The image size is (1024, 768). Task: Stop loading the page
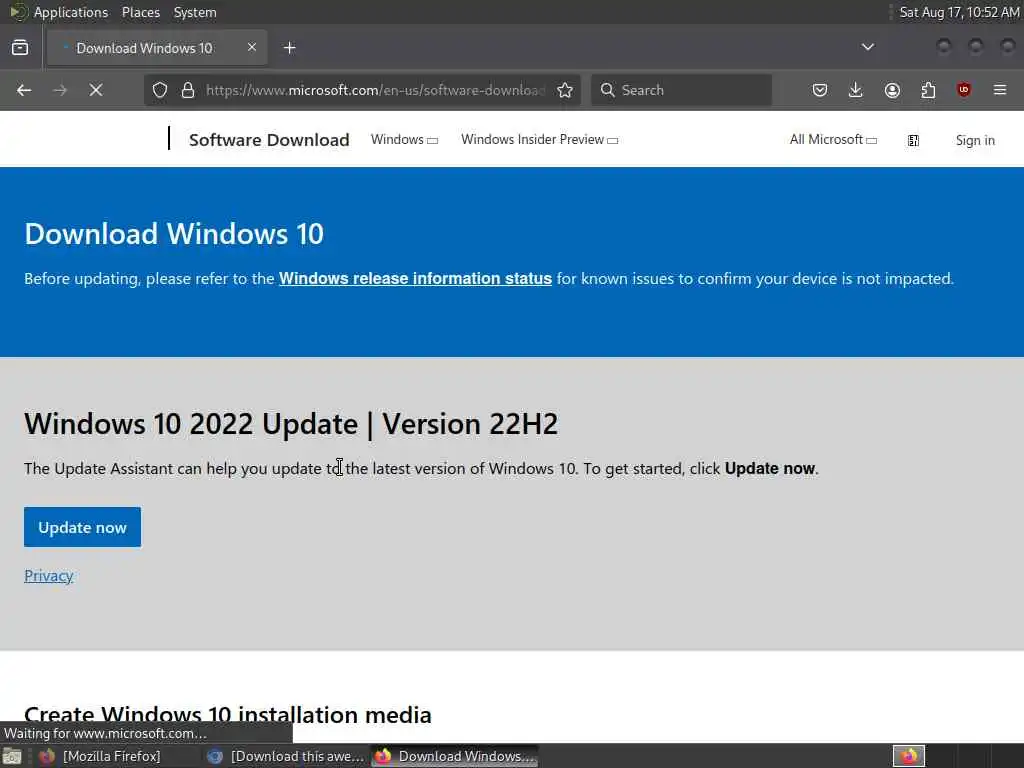[x=96, y=90]
